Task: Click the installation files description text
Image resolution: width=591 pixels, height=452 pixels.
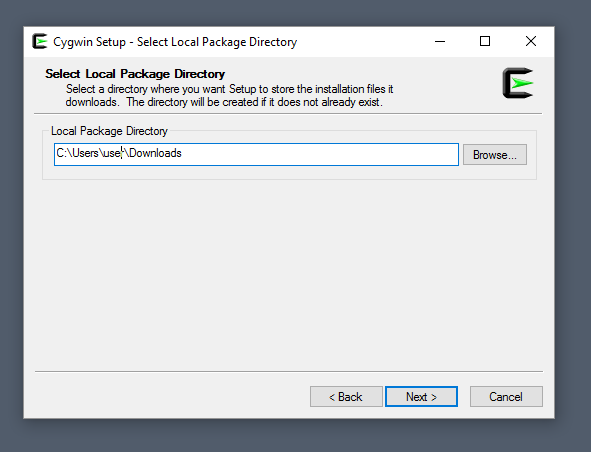Action: click(229, 95)
